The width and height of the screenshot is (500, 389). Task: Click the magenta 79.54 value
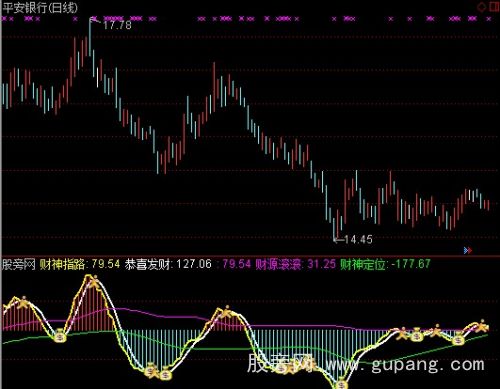[236, 264]
